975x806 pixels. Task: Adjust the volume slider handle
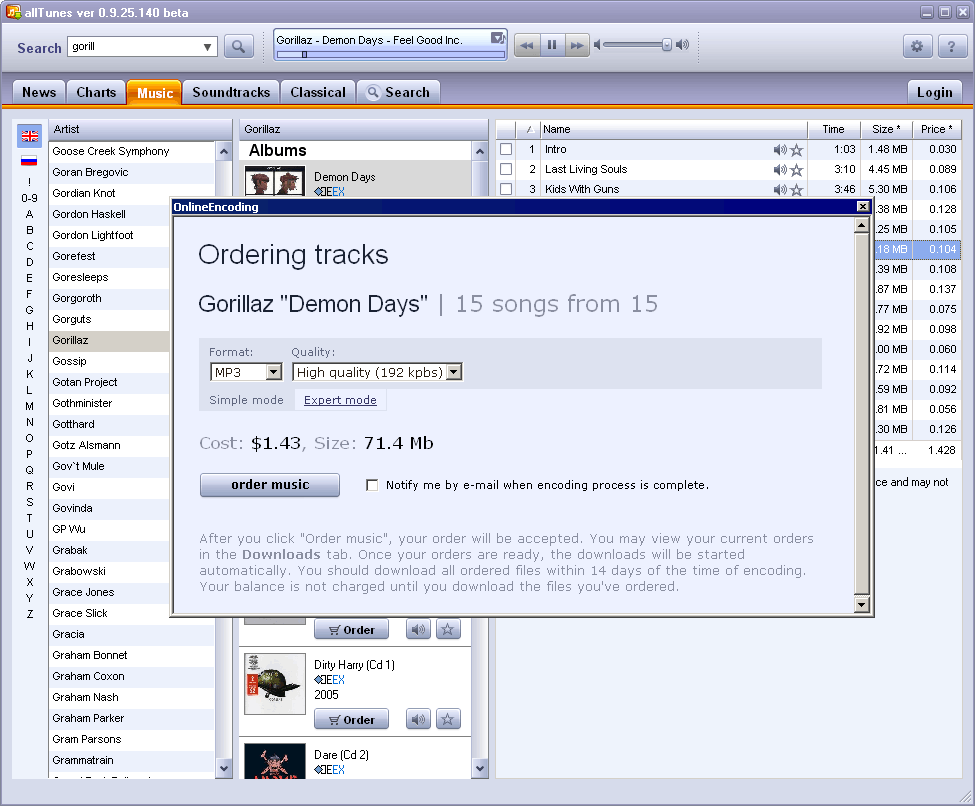click(x=667, y=45)
